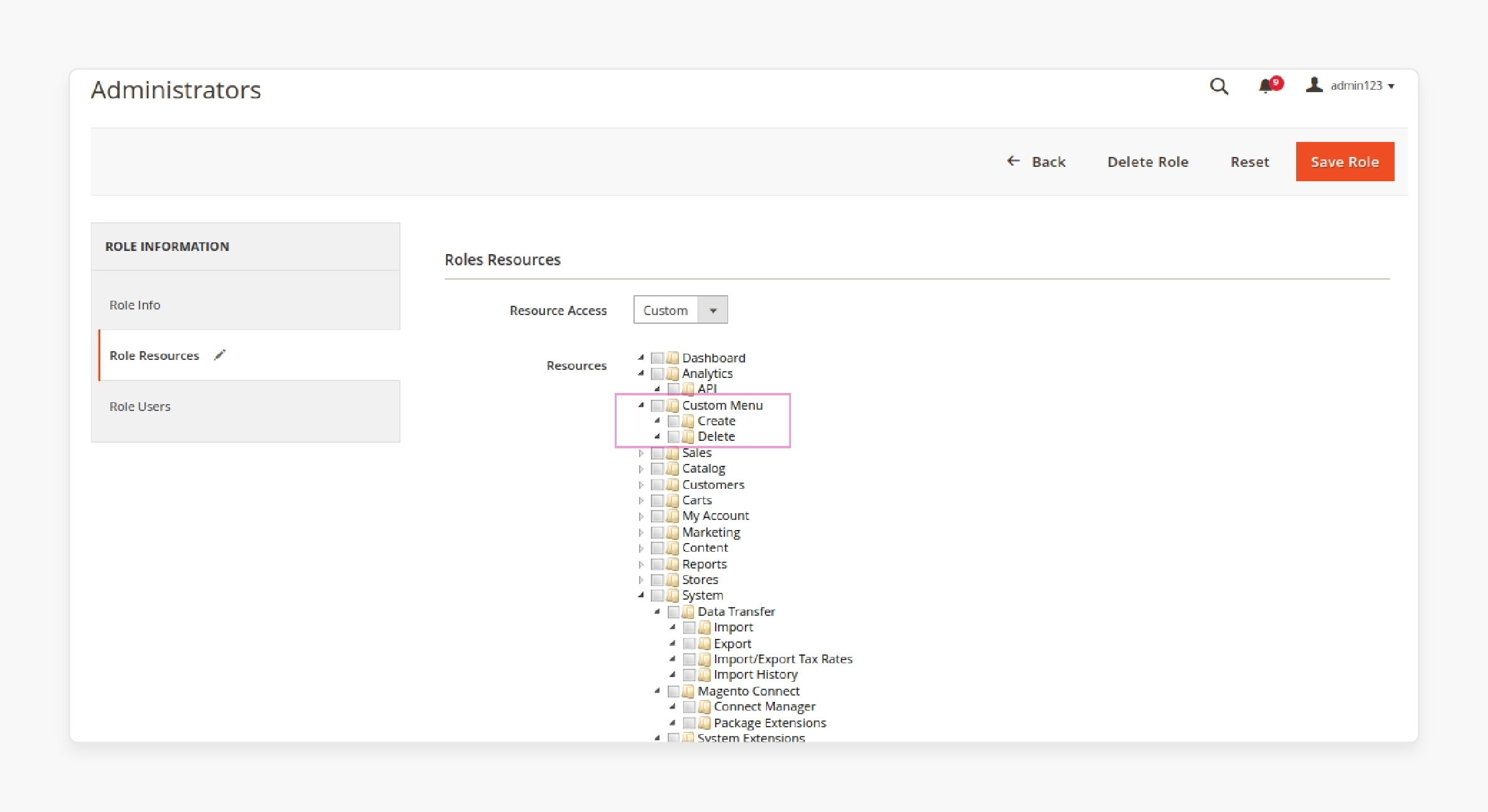Screen dimensions: 1488x812
Task: Open notifications bell icon
Action: click(x=1266, y=86)
